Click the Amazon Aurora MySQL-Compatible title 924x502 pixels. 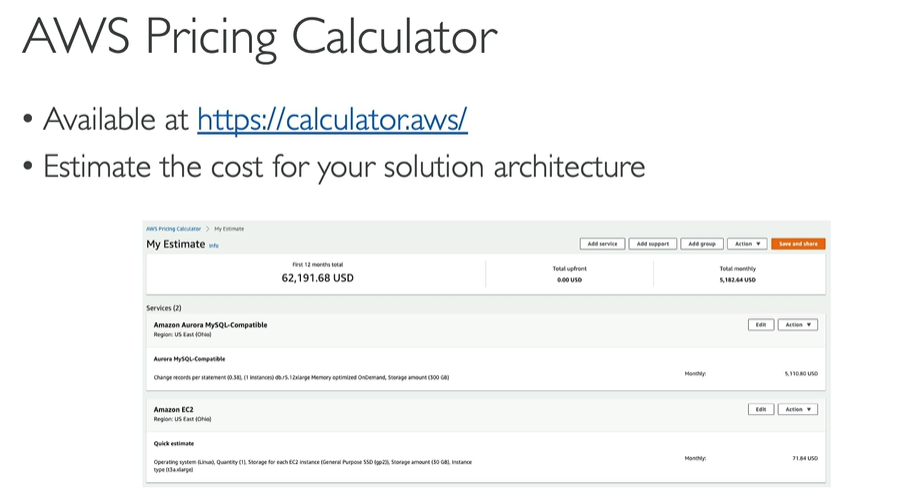210,325
